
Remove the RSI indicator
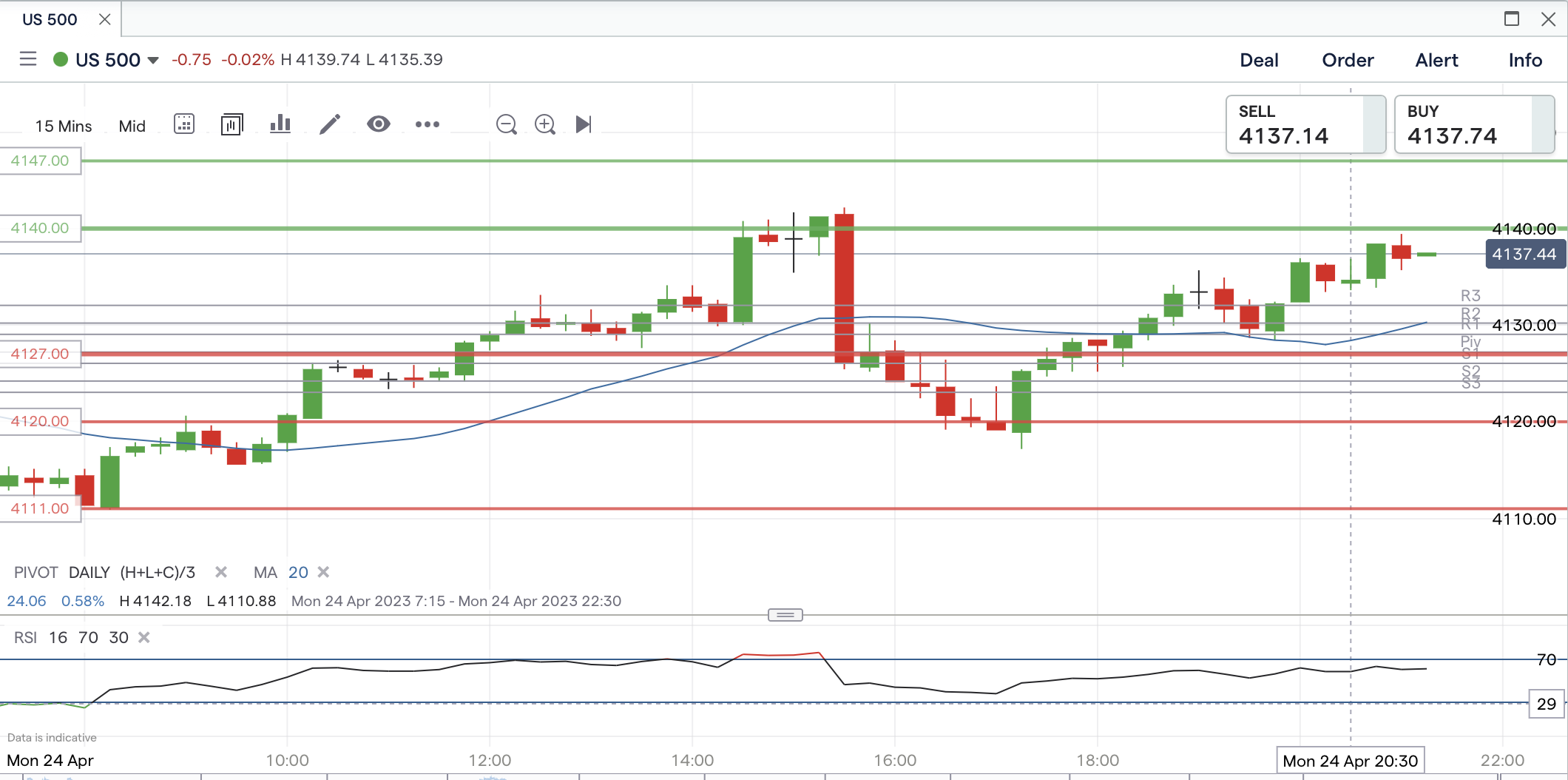pos(144,637)
